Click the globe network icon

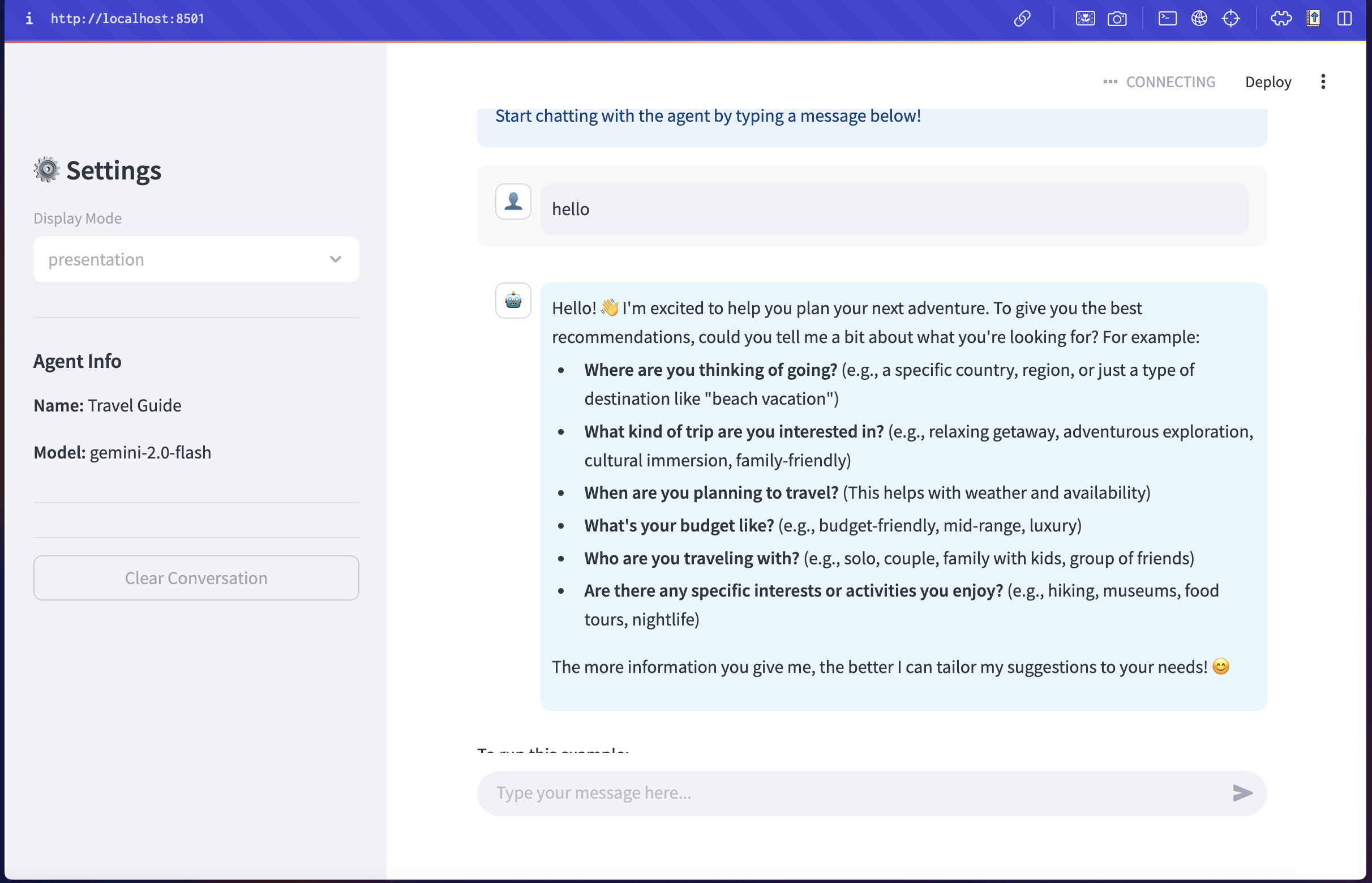[1199, 19]
